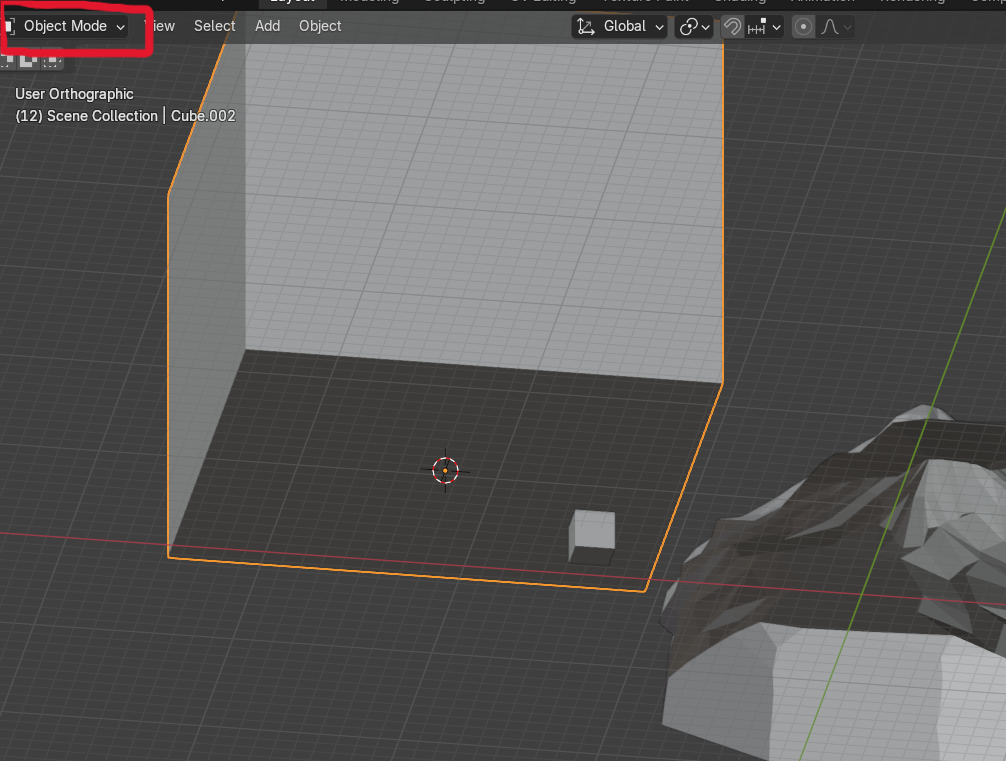The height and width of the screenshot is (761, 1006).
Task: Open the proportional editing falloff curve
Action: (x=835, y=27)
